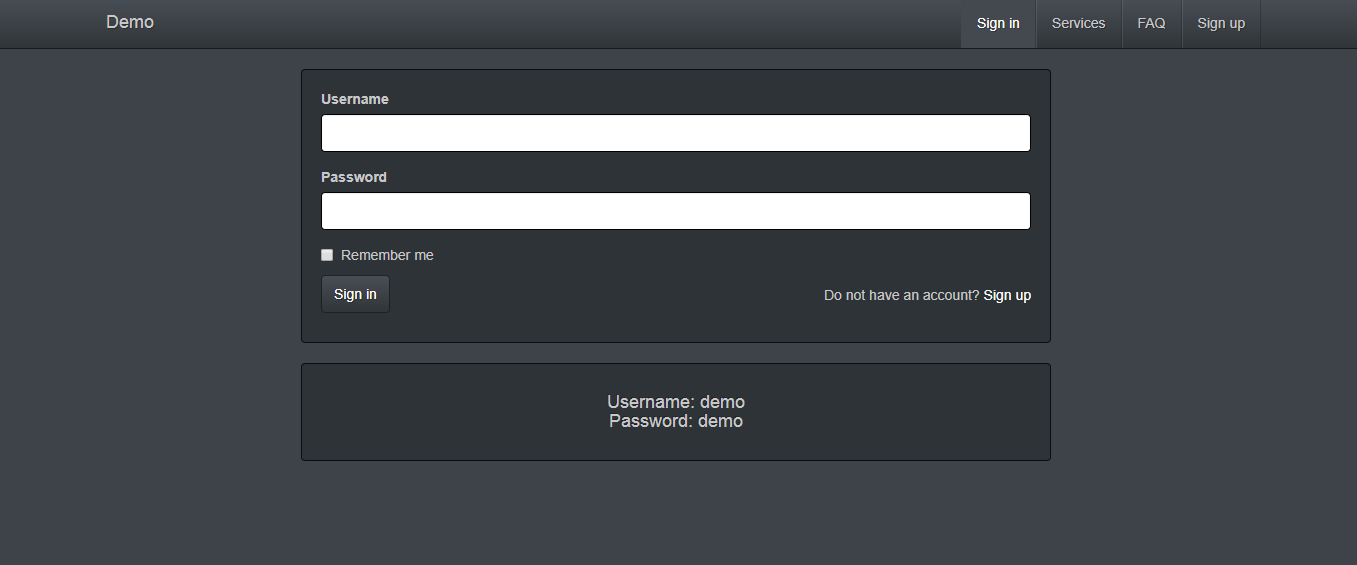Viewport: 1357px width, 565px height.
Task: Click the 'Password: demo' hint text
Action: 676,421
